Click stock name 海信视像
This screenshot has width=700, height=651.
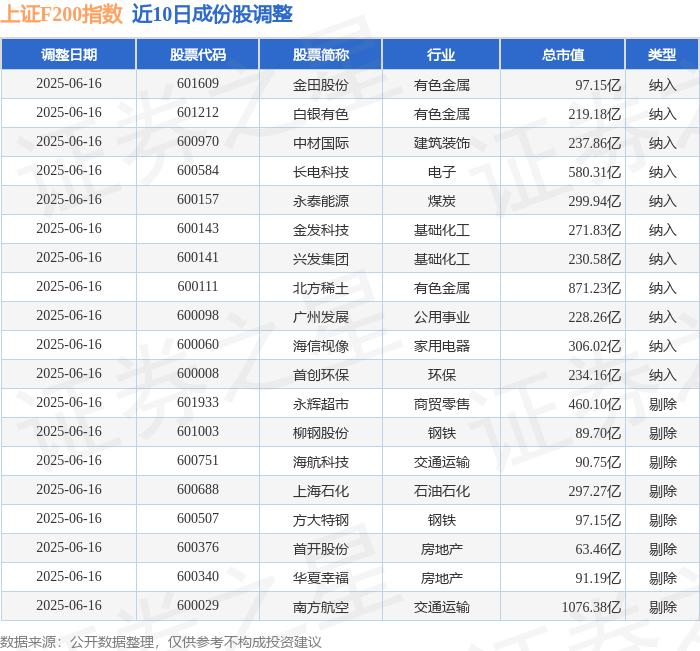[321, 346]
